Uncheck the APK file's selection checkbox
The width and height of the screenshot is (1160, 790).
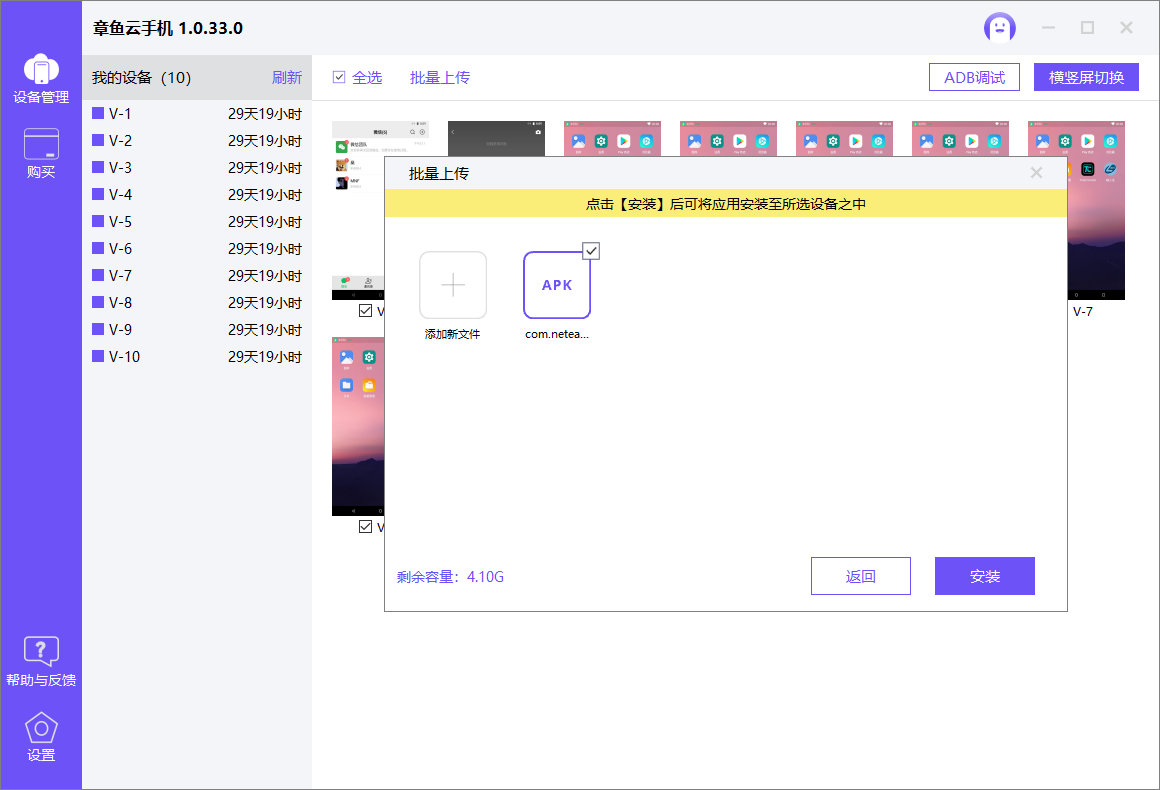[591, 250]
